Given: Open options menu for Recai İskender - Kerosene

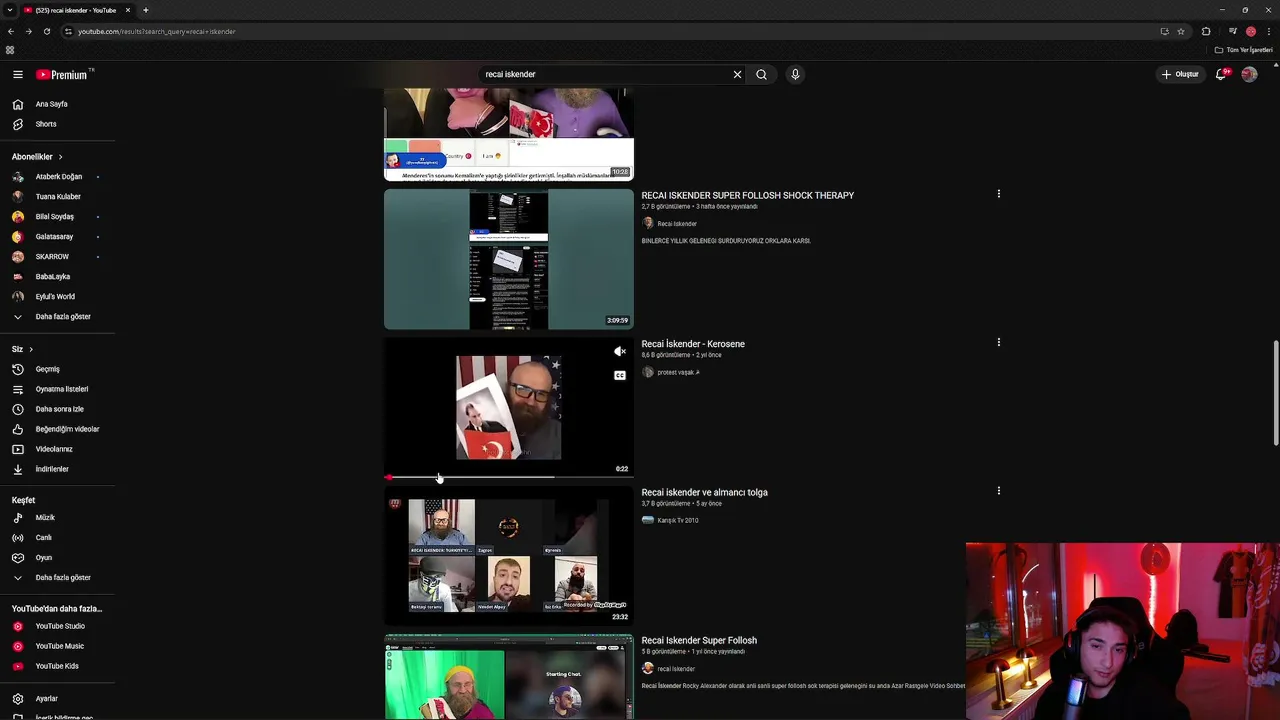Looking at the screenshot, I should 998,342.
